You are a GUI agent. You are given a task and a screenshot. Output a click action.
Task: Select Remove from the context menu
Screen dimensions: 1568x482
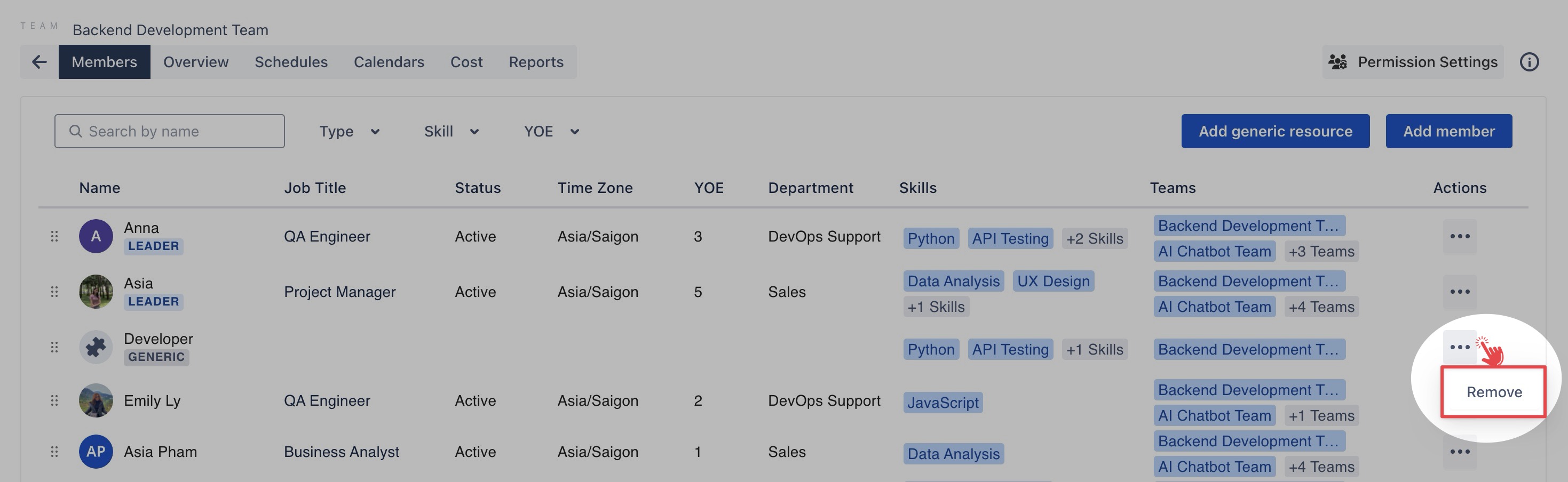click(1493, 392)
